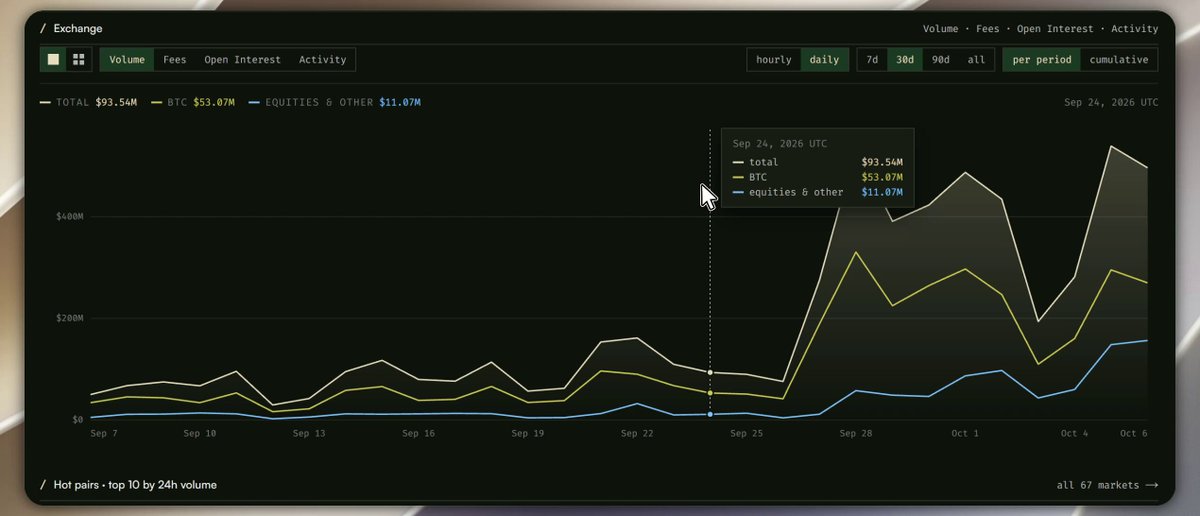Choose the 7d time range
This screenshot has height=516, width=1200.
872,60
